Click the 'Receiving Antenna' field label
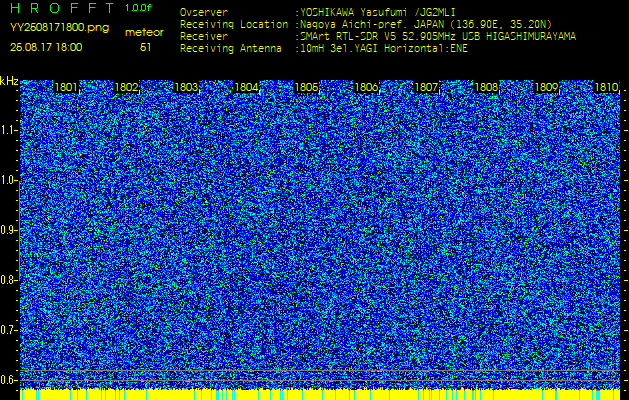This screenshot has height=400, width=629. [x=231, y=49]
